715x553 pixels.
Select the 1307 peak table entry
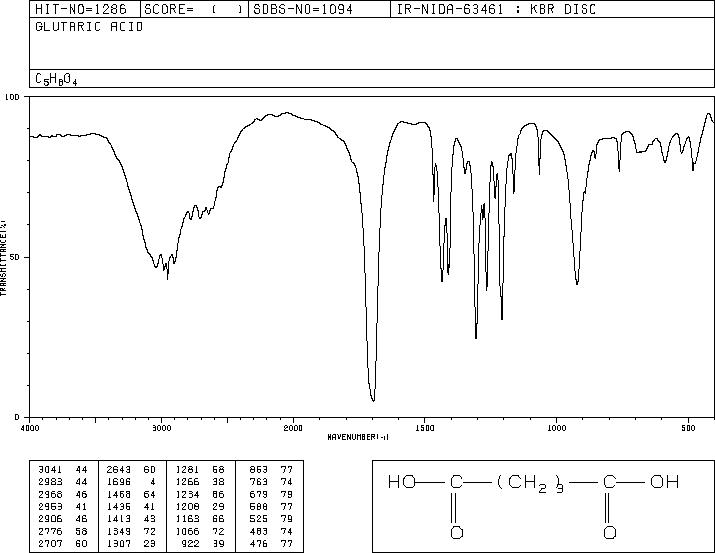click(x=119, y=544)
